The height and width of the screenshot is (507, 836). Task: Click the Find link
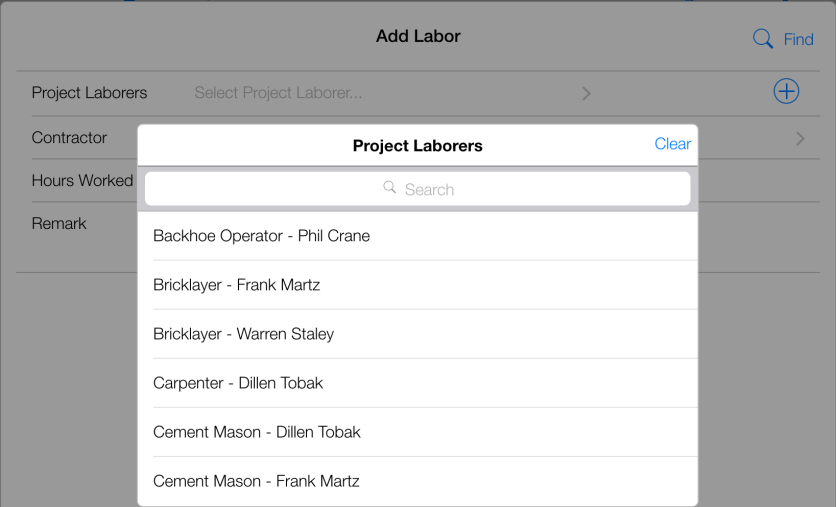pyautogui.click(x=798, y=40)
